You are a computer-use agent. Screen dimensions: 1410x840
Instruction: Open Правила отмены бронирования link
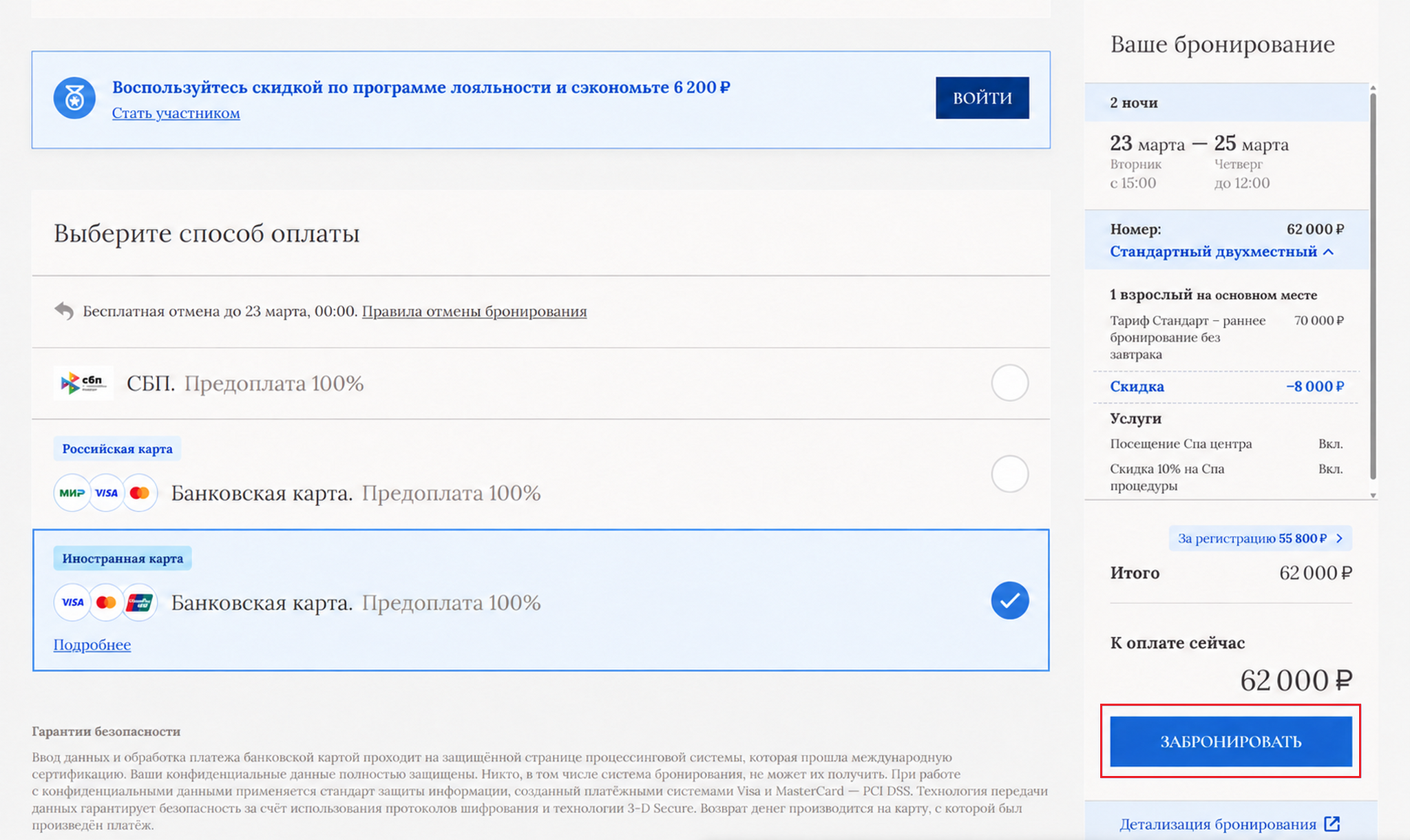[x=474, y=311]
